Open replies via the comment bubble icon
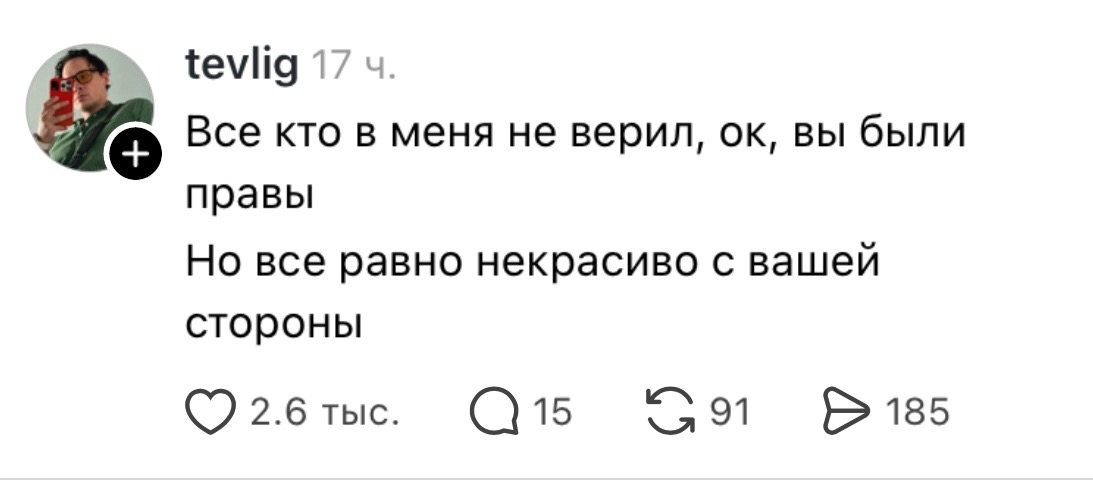 click(495, 412)
